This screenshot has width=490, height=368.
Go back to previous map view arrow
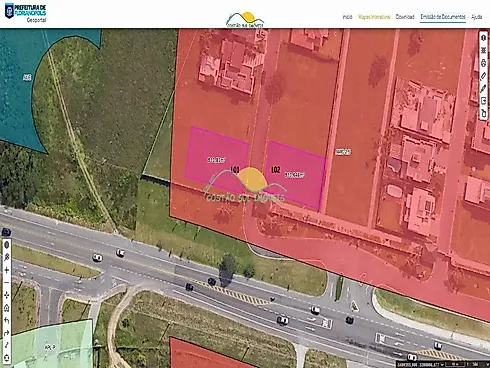pyautogui.click(x=6, y=320)
